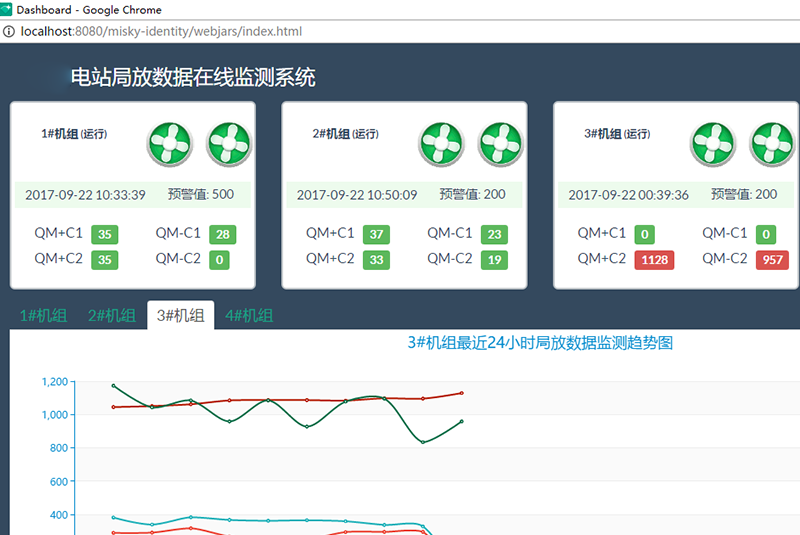800x535 pixels.
Task: Open the 4#机组 tab
Action: point(249,316)
